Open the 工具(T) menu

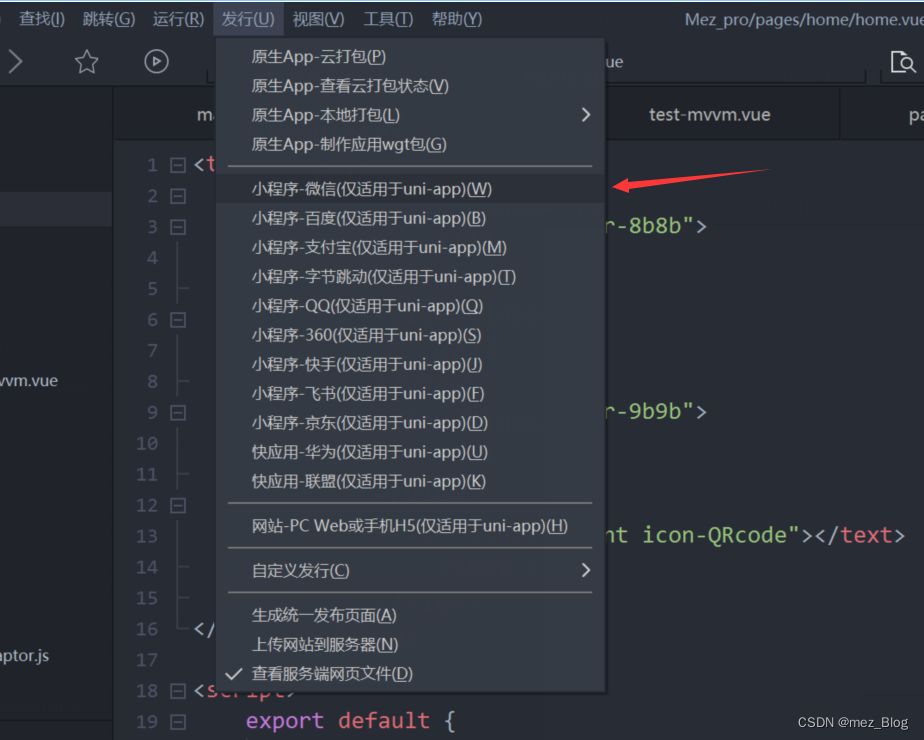coord(388,19)
